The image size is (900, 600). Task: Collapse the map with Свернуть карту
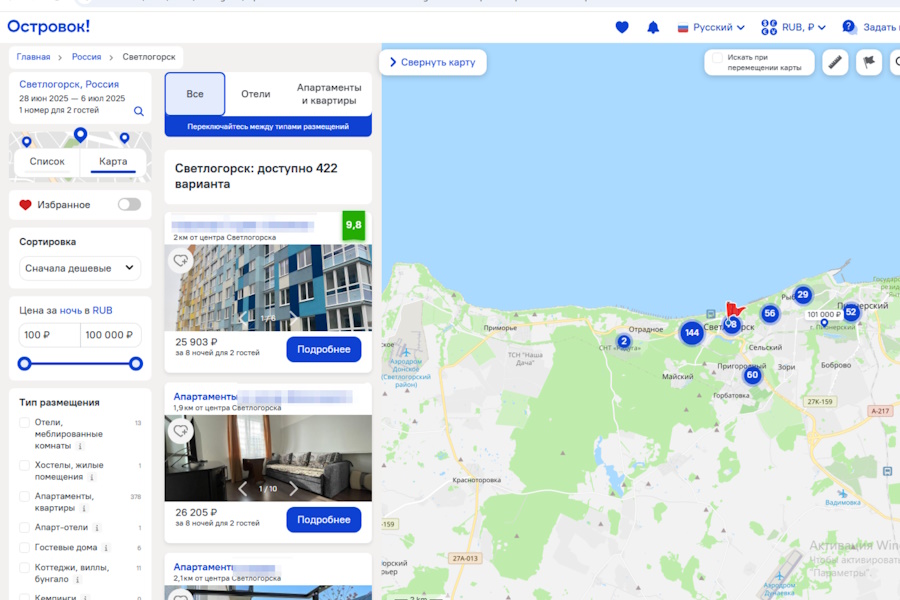click(x=433, y=62)
